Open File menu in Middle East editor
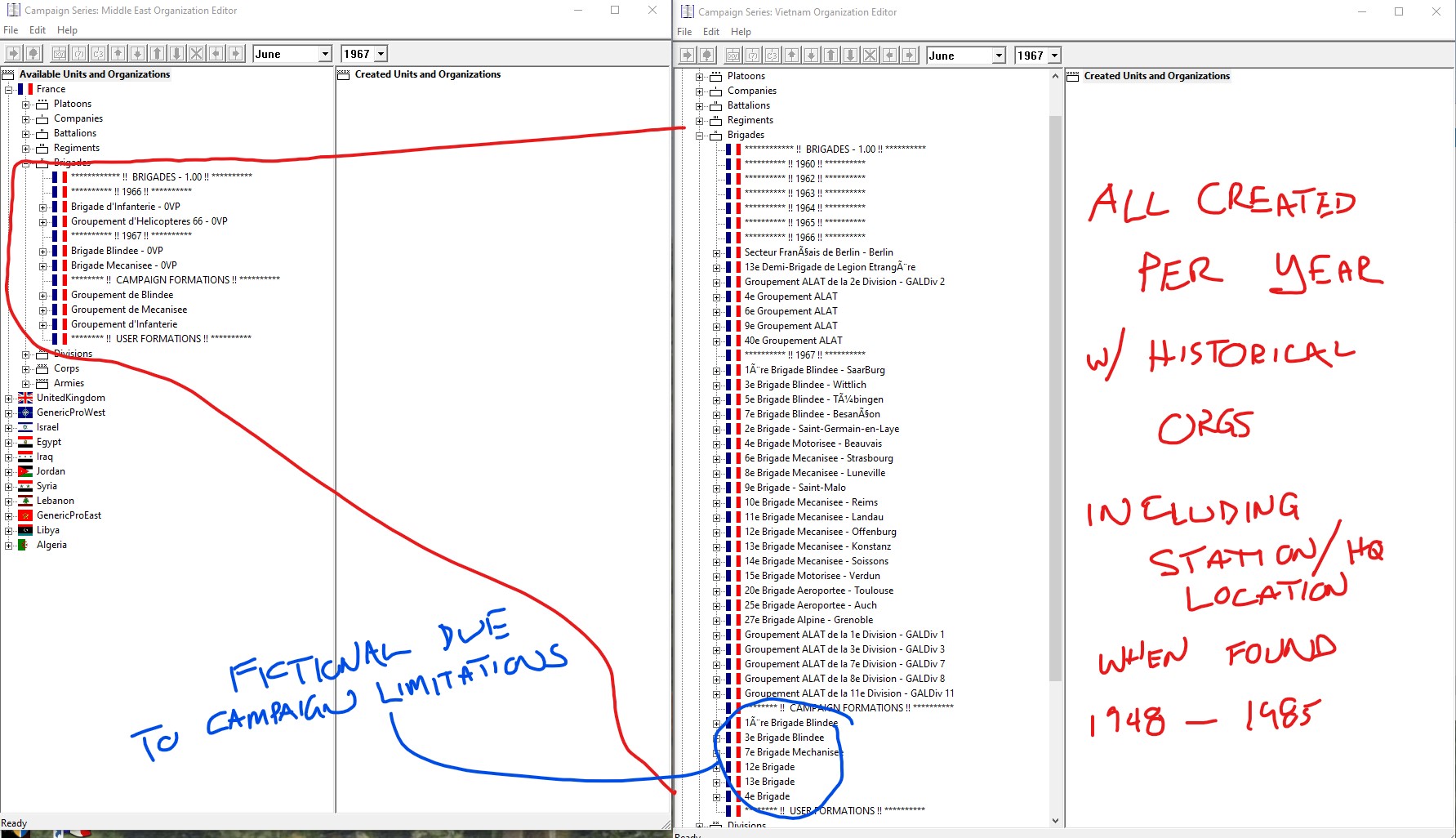The width and height of the screenshot is (1456, 838). click(x=11, y=30)
